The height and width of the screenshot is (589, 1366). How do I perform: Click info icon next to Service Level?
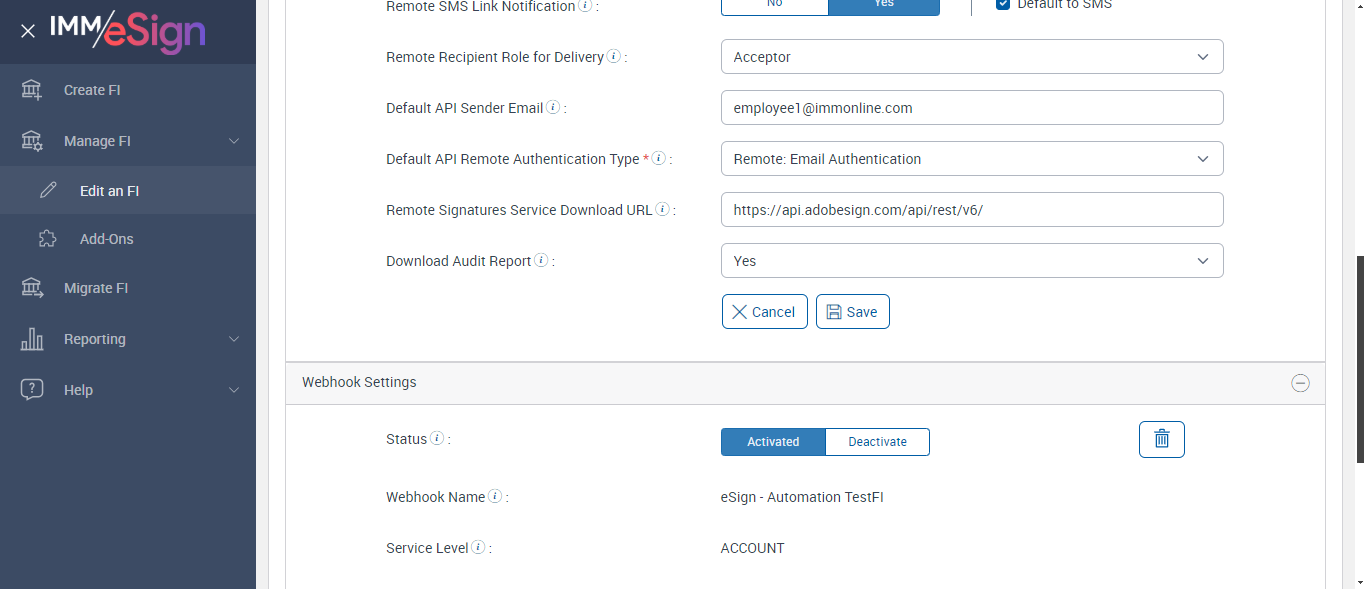pos(478,548)
